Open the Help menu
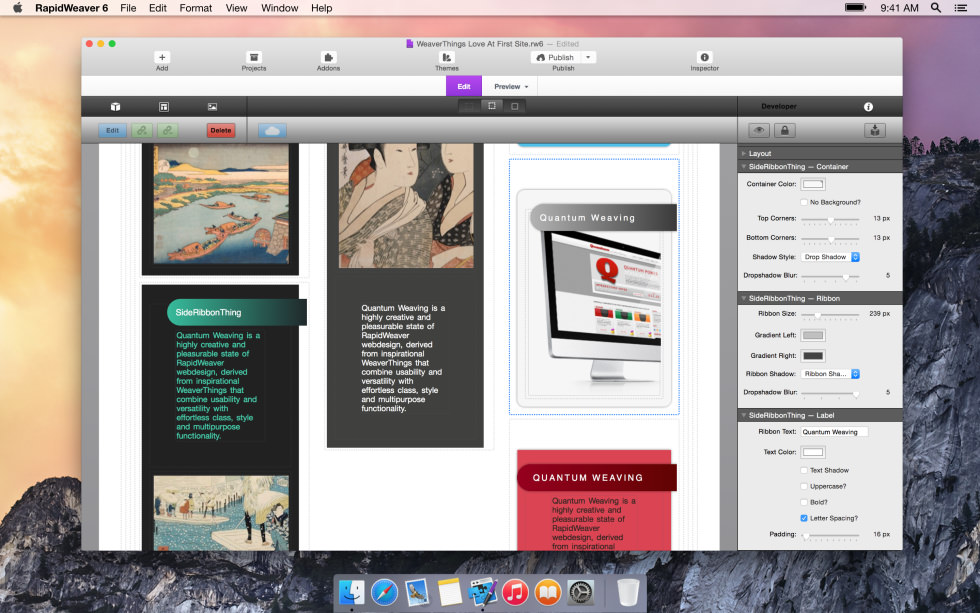The image size is (980, 613). tap(321, 8)
